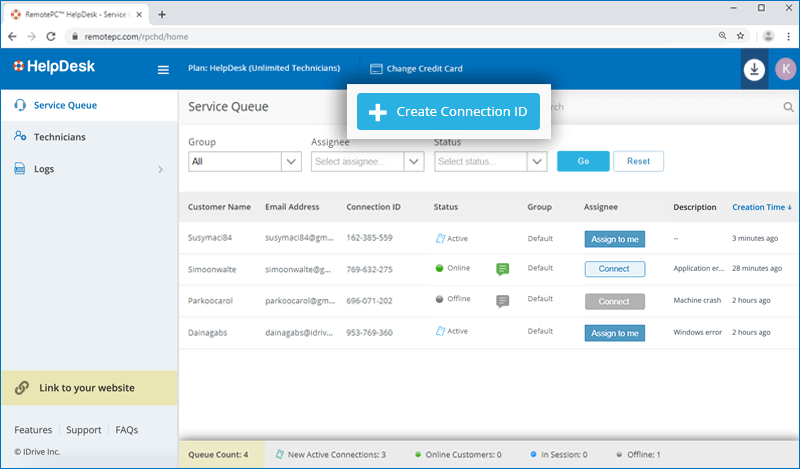Click the hamburger menu icon in header
This screenshot has width=800, height=469.
tap(163, 69)
